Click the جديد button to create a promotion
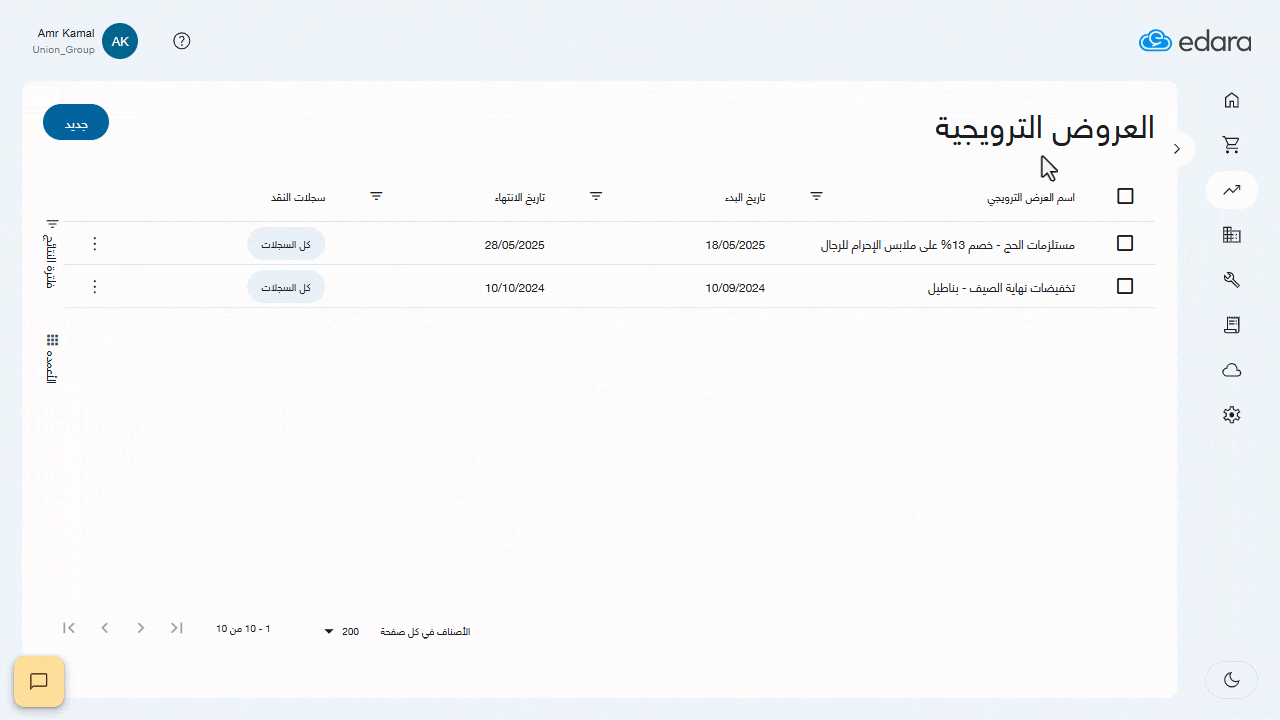The image size is (1280, 720). click(x=75, y=121)
